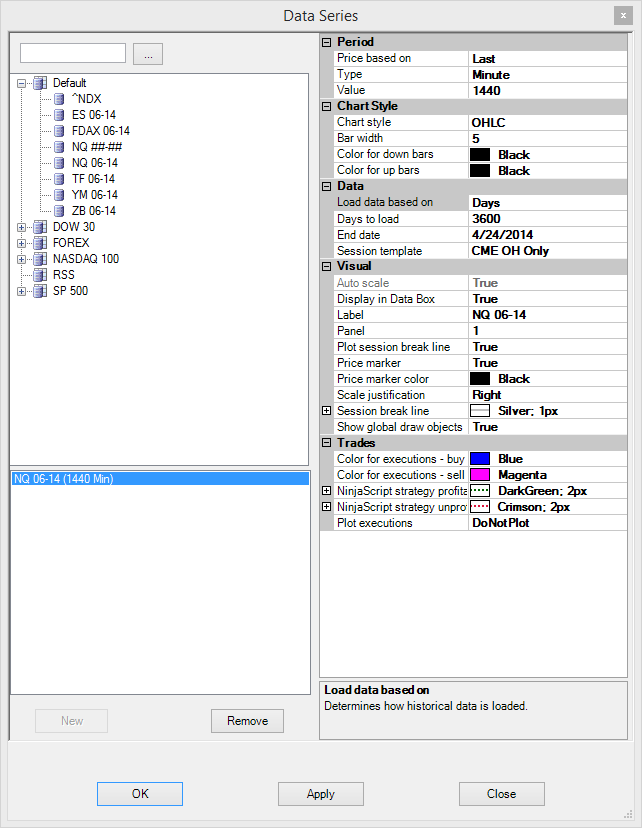Toggle Show global draw objects value

548,427
